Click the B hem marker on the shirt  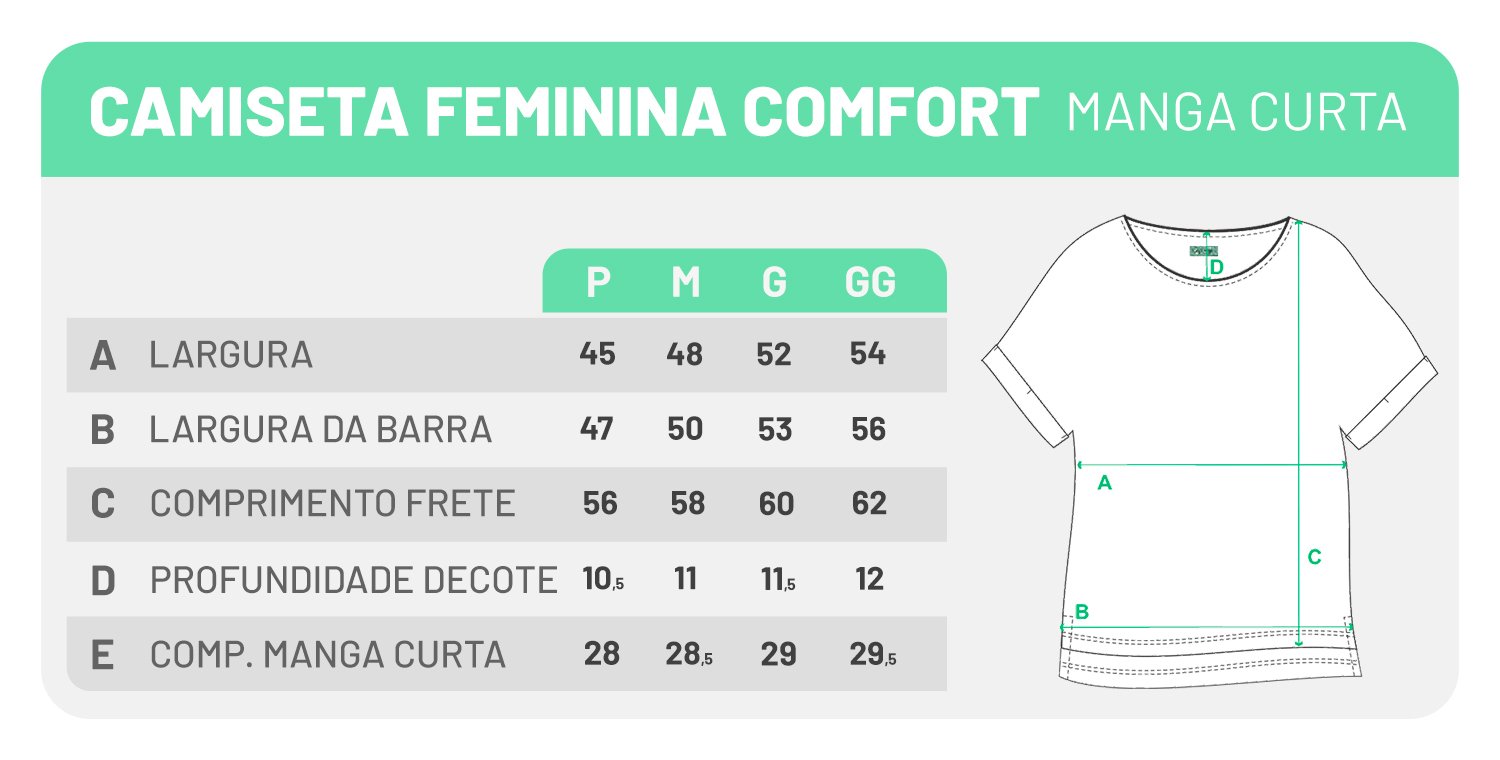coord(1082,612)
